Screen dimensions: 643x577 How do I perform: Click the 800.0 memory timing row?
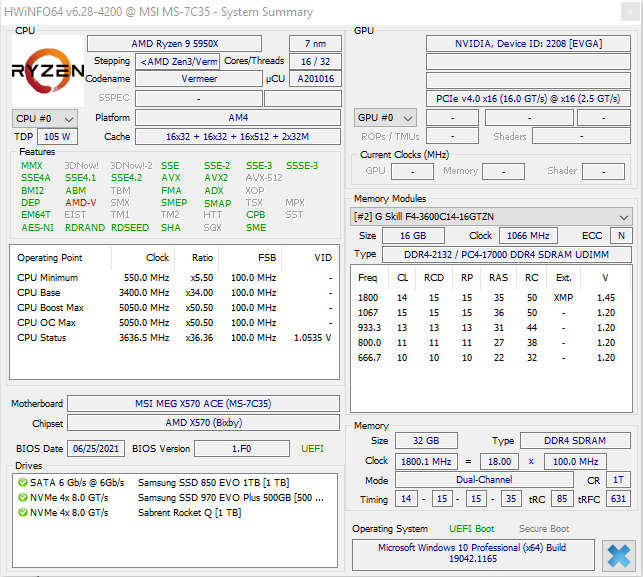[x=490, y=343]
